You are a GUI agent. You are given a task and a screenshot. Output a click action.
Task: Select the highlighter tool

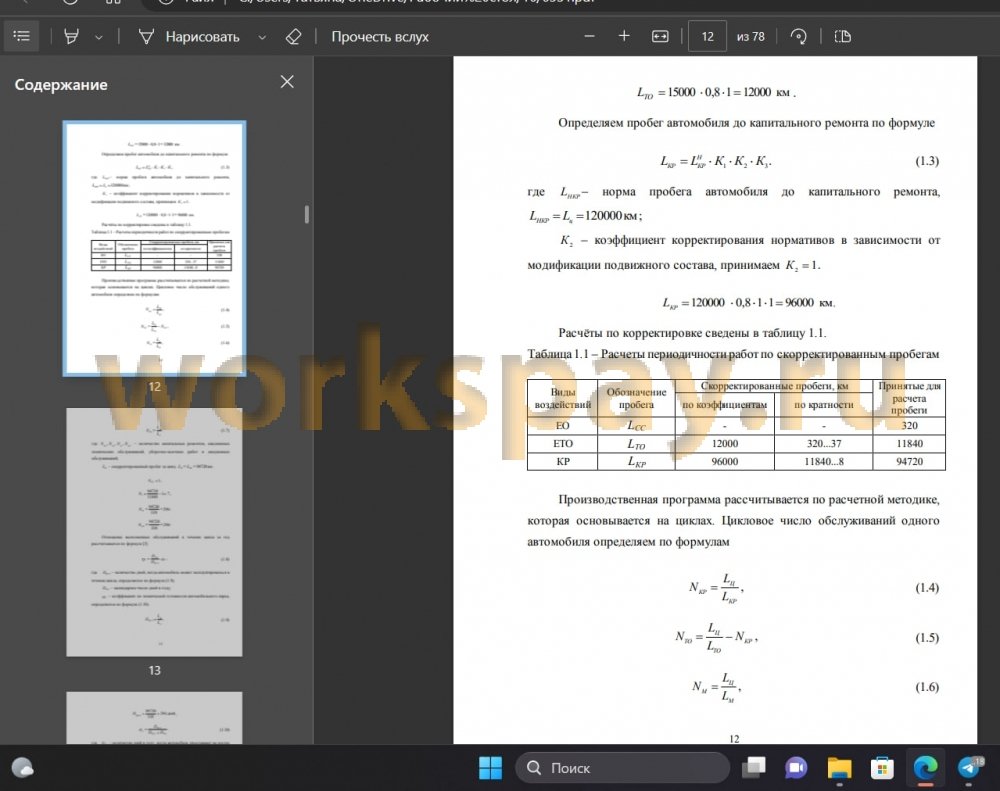71,36
